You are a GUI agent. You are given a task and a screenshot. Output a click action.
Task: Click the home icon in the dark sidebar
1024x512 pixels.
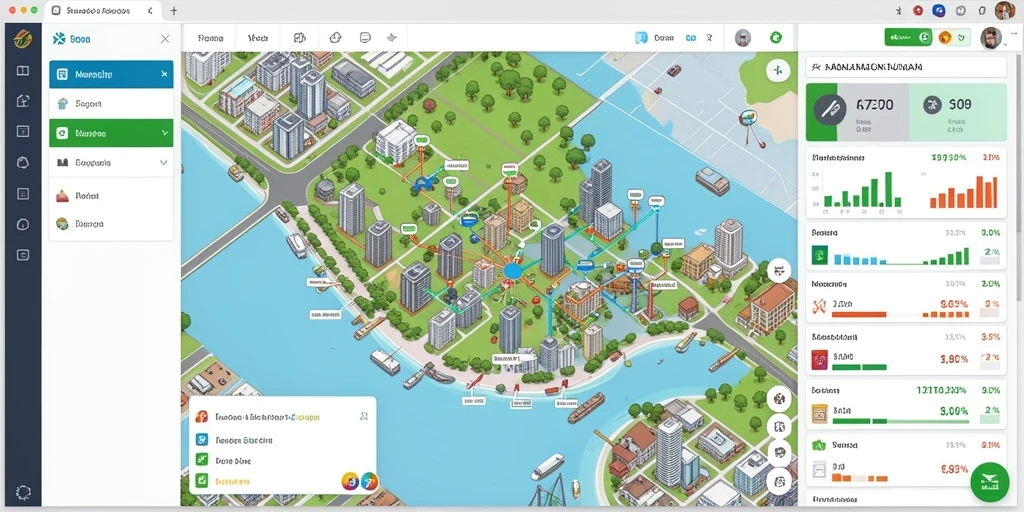[23, 101]
